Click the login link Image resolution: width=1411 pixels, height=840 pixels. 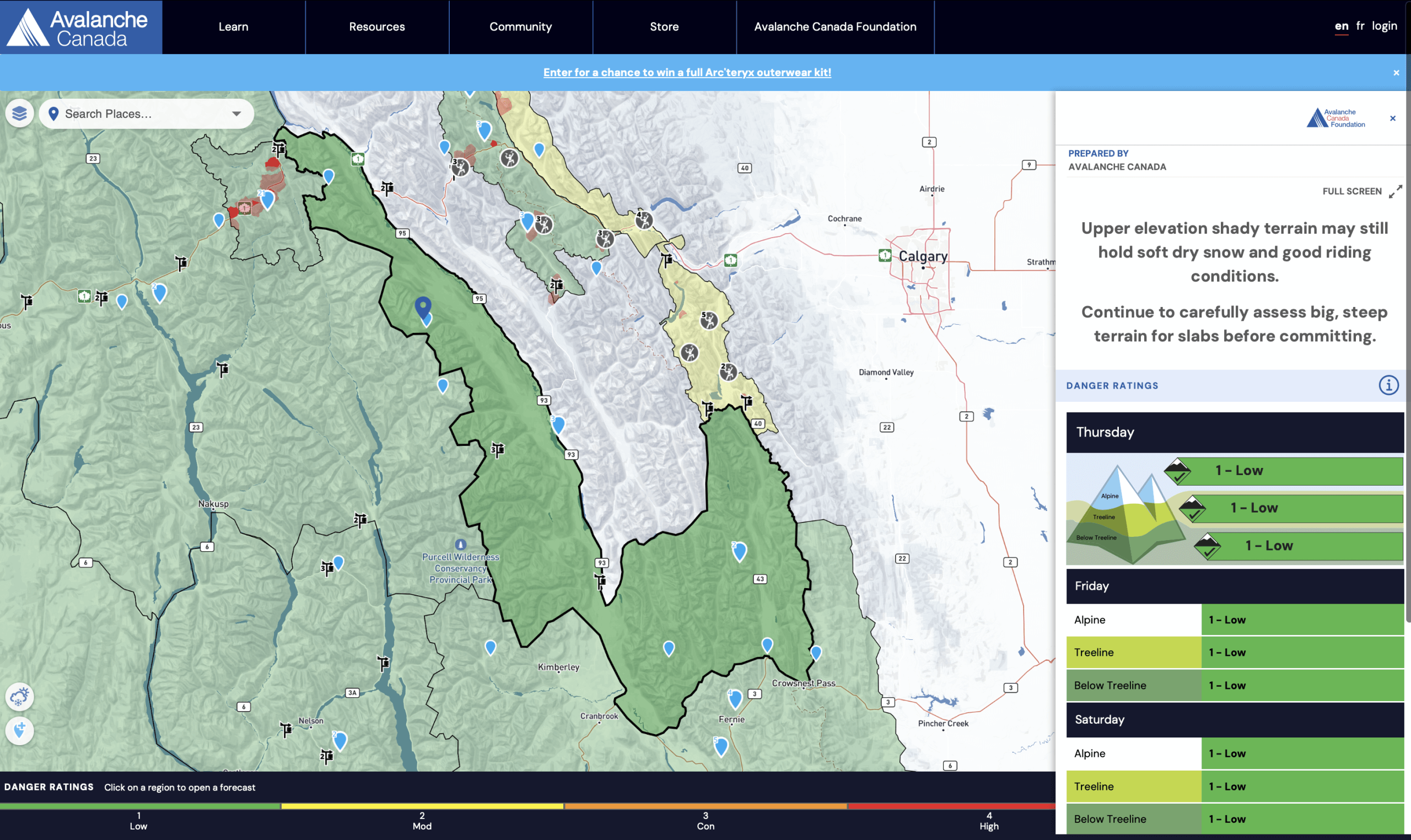[1384, 26]
